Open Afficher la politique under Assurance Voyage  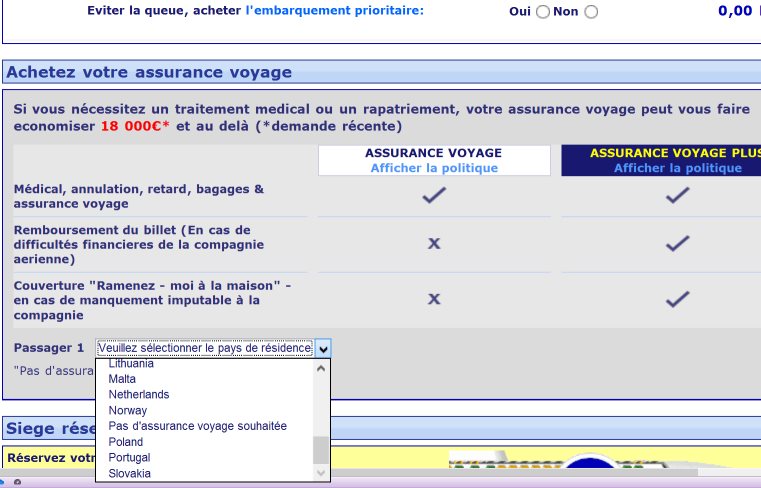[434, 168]
